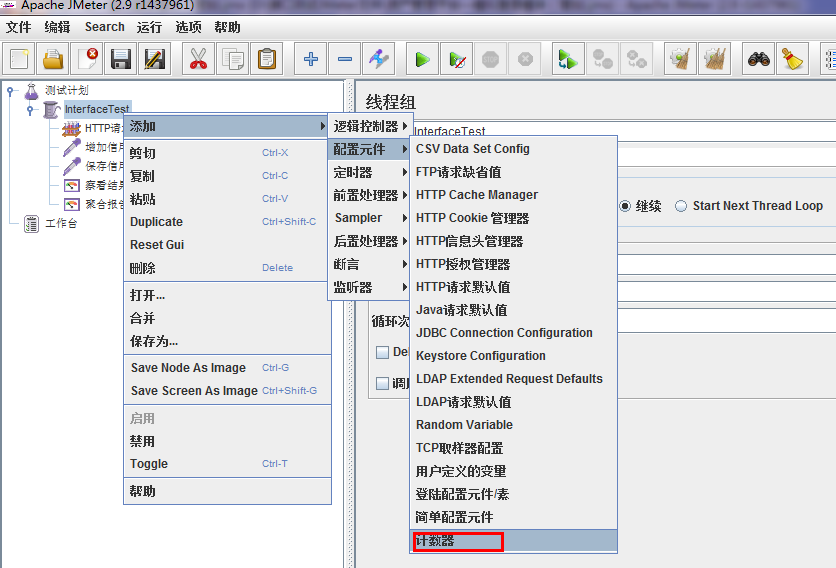Image resolution: width=836 pixels, height=568 pixels.
Task: Collapse the 测试计划 tree node
Action: 10,91
